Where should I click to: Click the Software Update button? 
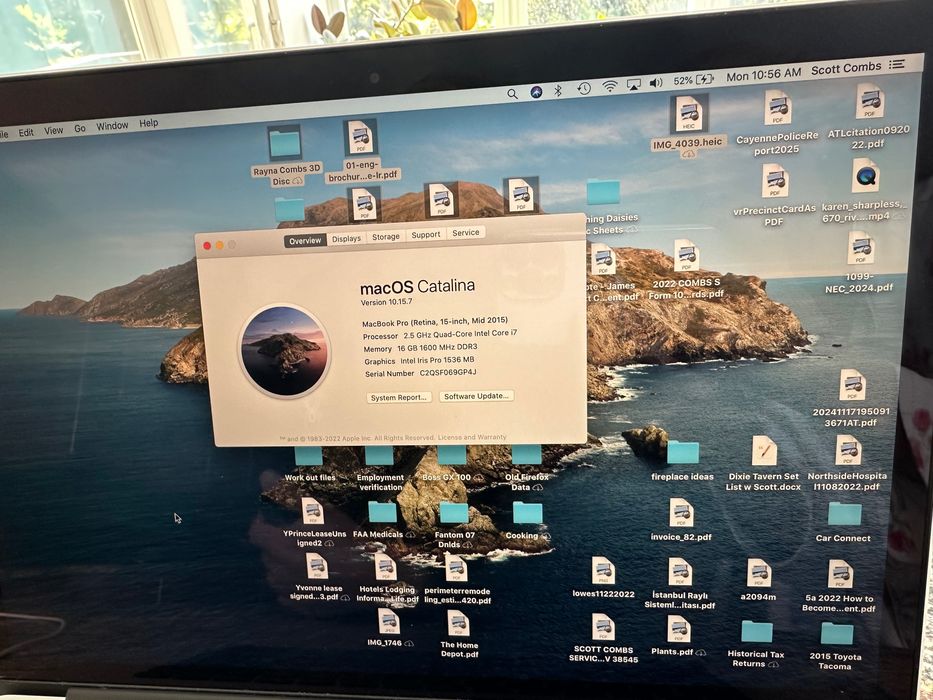point(476,396)
